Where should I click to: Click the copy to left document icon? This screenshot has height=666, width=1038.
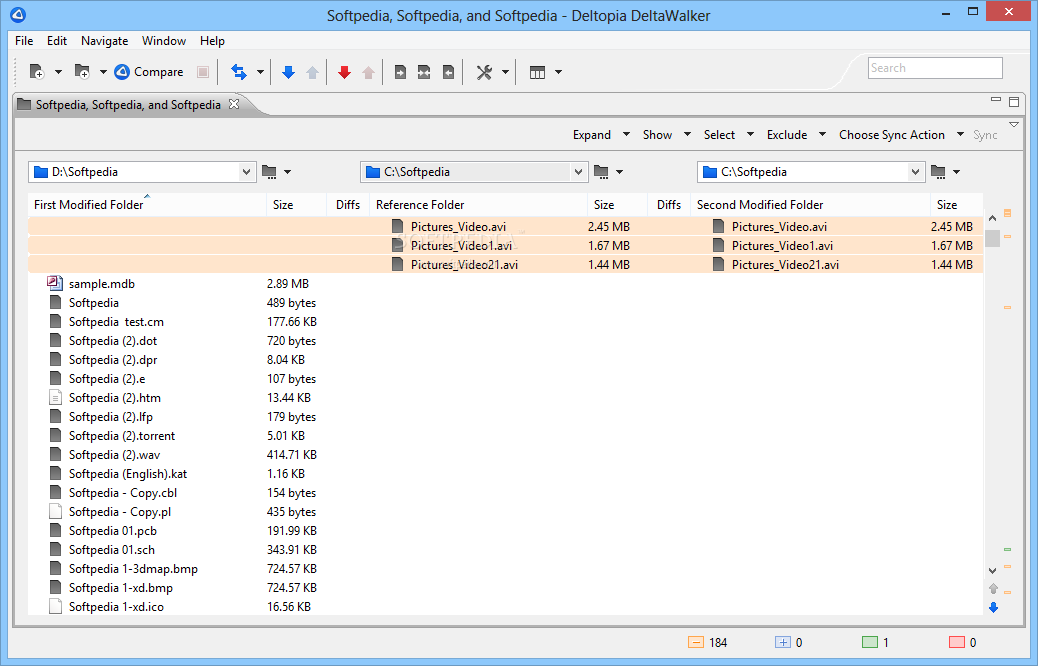[448, 71]
